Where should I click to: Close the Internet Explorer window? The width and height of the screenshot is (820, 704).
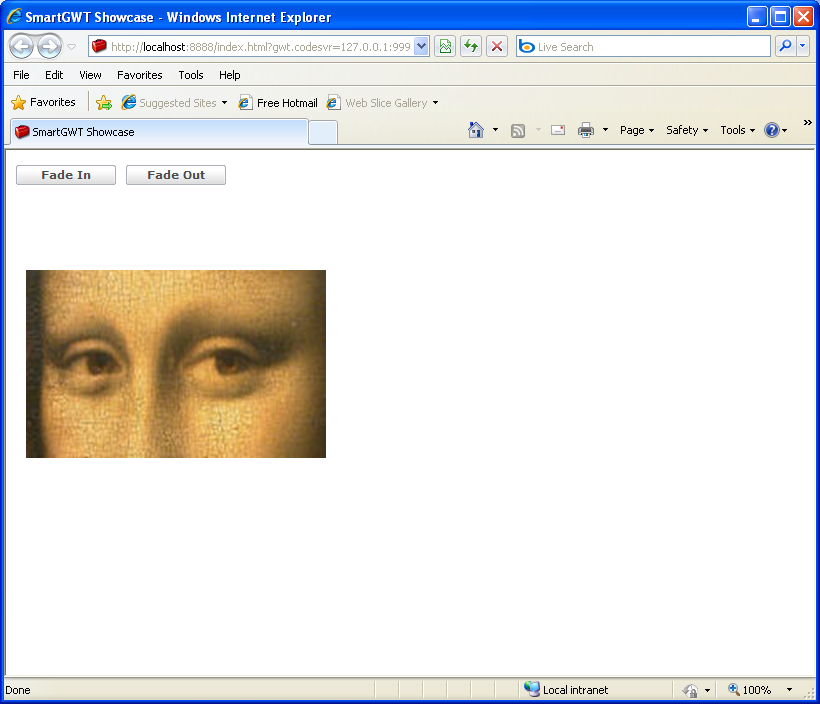(x=803, y=17)
